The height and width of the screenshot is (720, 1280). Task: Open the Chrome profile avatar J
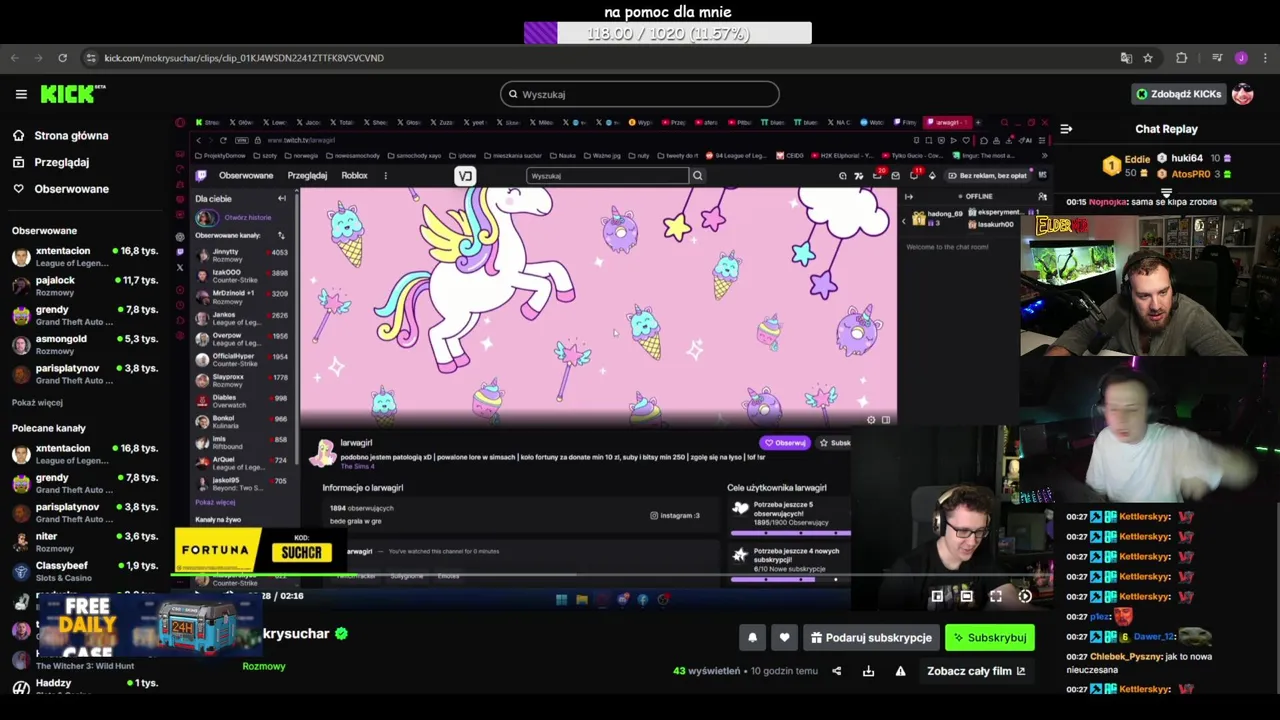click(1241, 58)
